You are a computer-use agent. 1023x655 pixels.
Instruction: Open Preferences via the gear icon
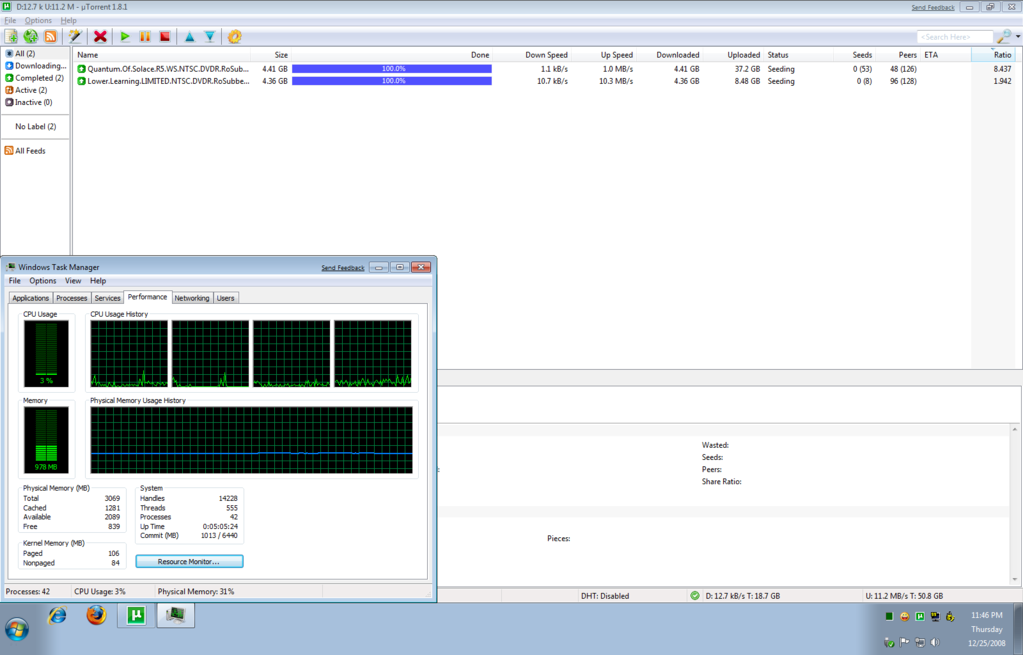point(234,37)
